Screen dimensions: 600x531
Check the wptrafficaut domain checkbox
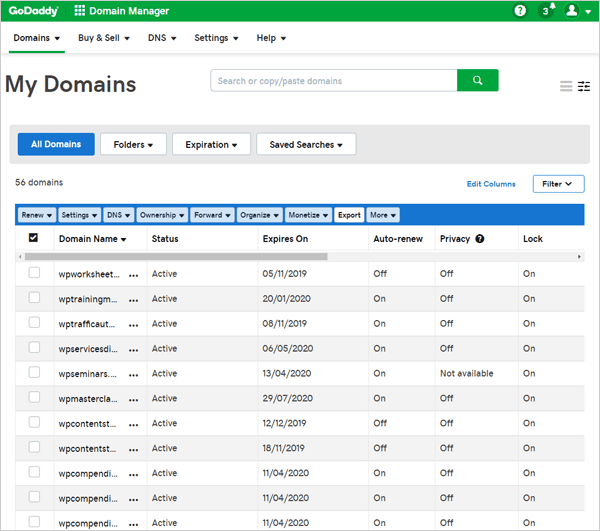pos(34,322)
